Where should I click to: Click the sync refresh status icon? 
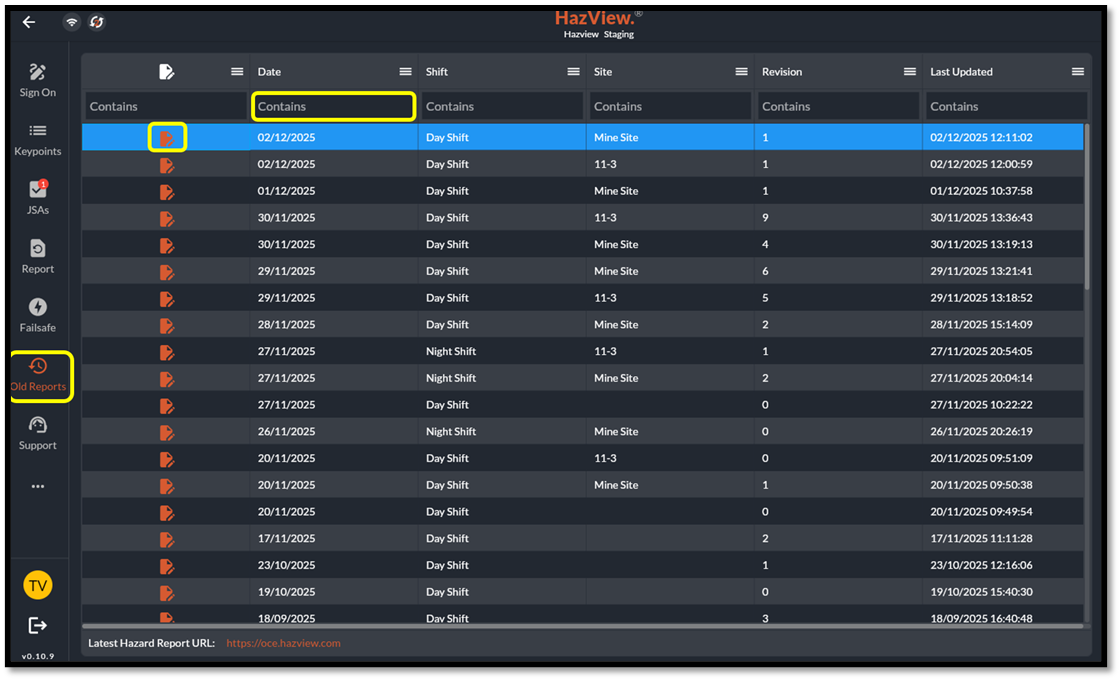97,22
